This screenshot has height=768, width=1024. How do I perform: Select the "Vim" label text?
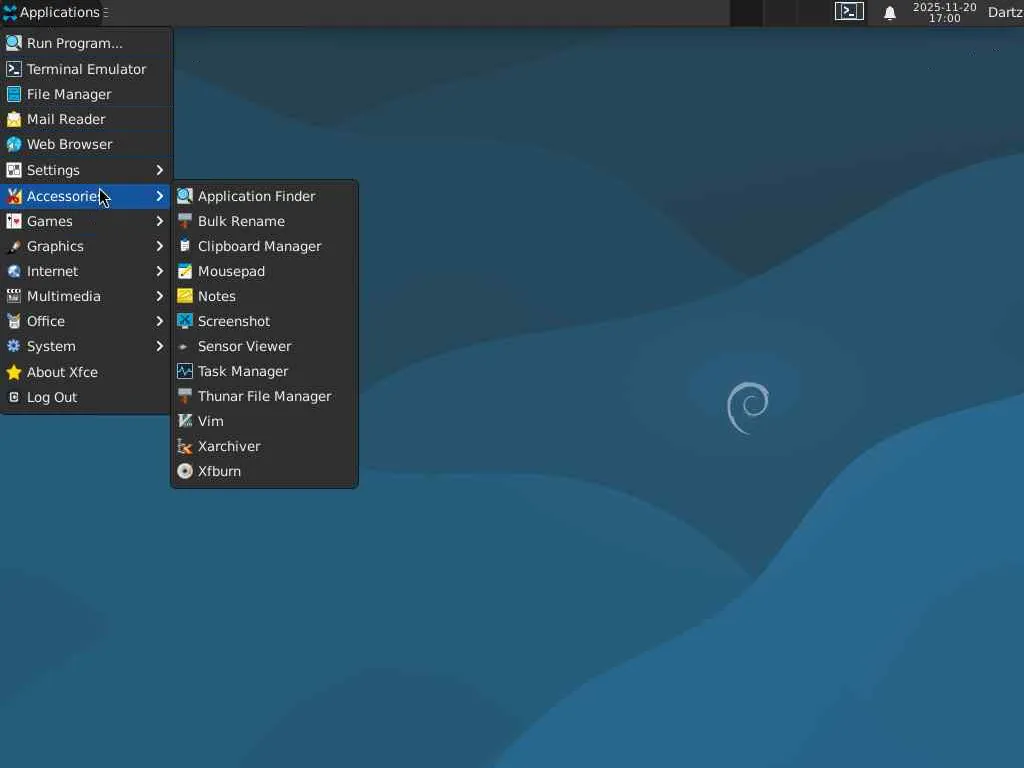[x=210, y=421]
